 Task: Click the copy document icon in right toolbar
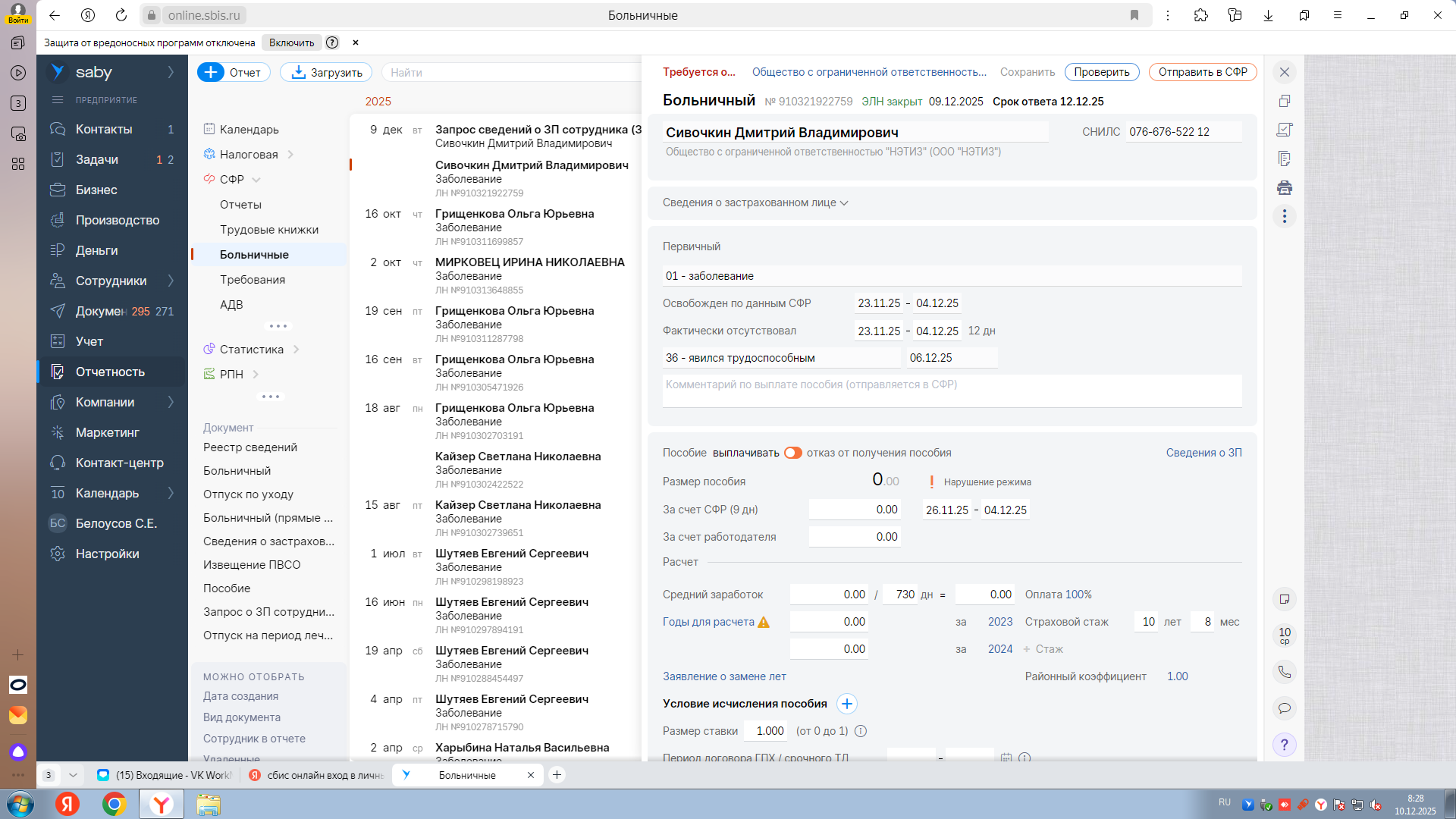click(1284, 101)
